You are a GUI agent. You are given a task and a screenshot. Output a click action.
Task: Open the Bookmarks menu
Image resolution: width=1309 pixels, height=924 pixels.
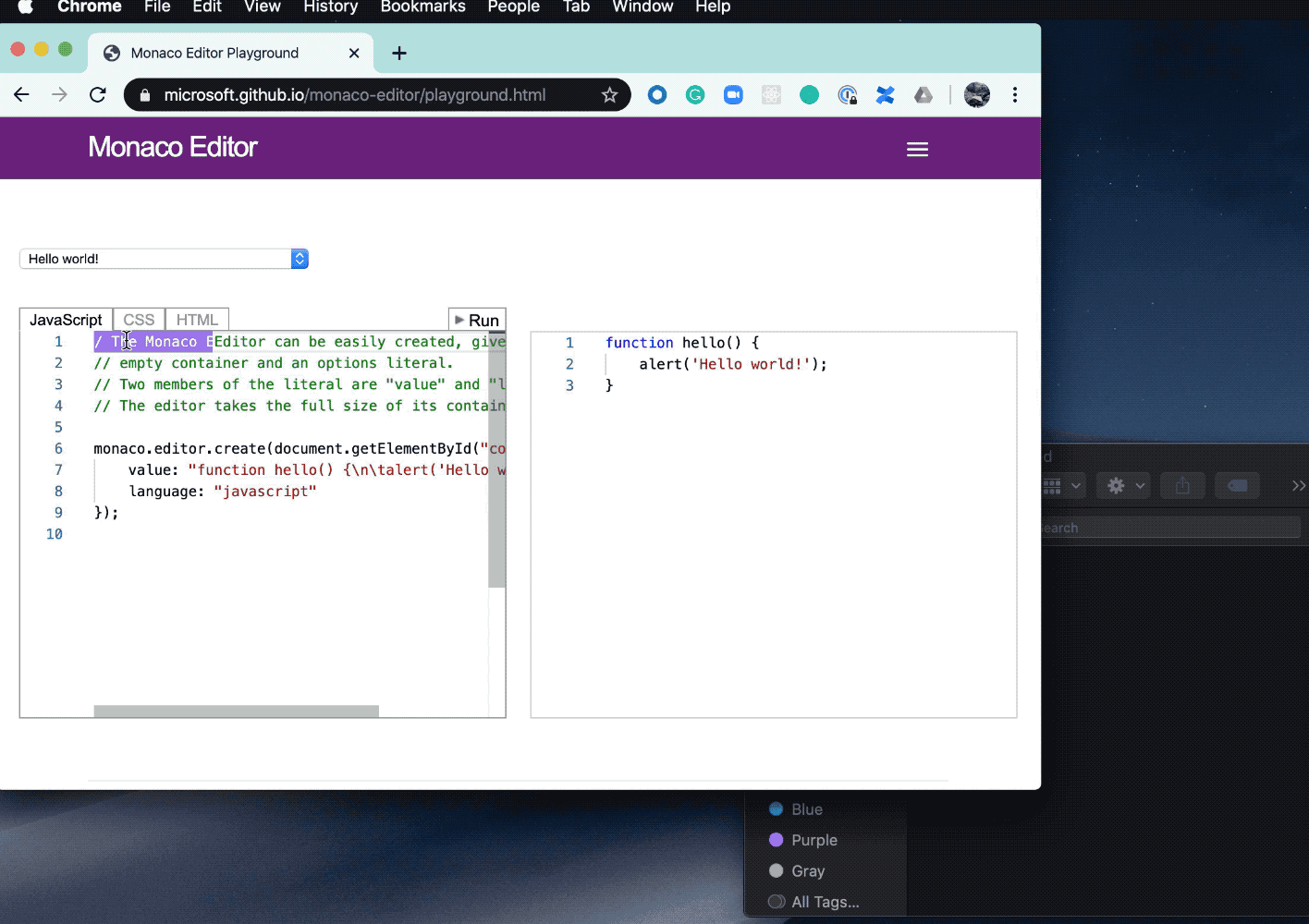tap(422, 6)
